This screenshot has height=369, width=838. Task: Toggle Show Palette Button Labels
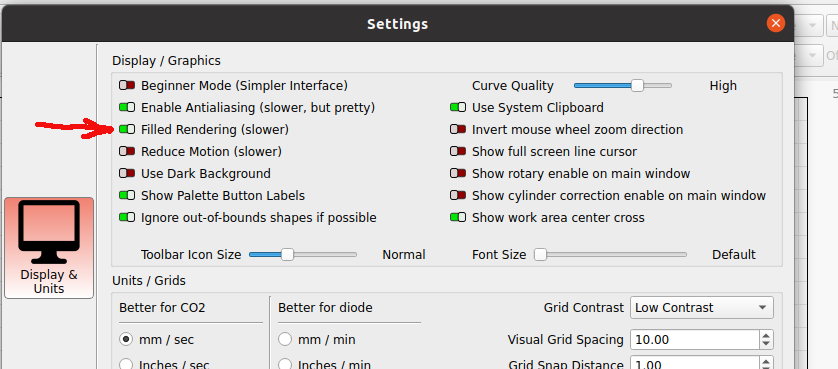coord(127,196)
